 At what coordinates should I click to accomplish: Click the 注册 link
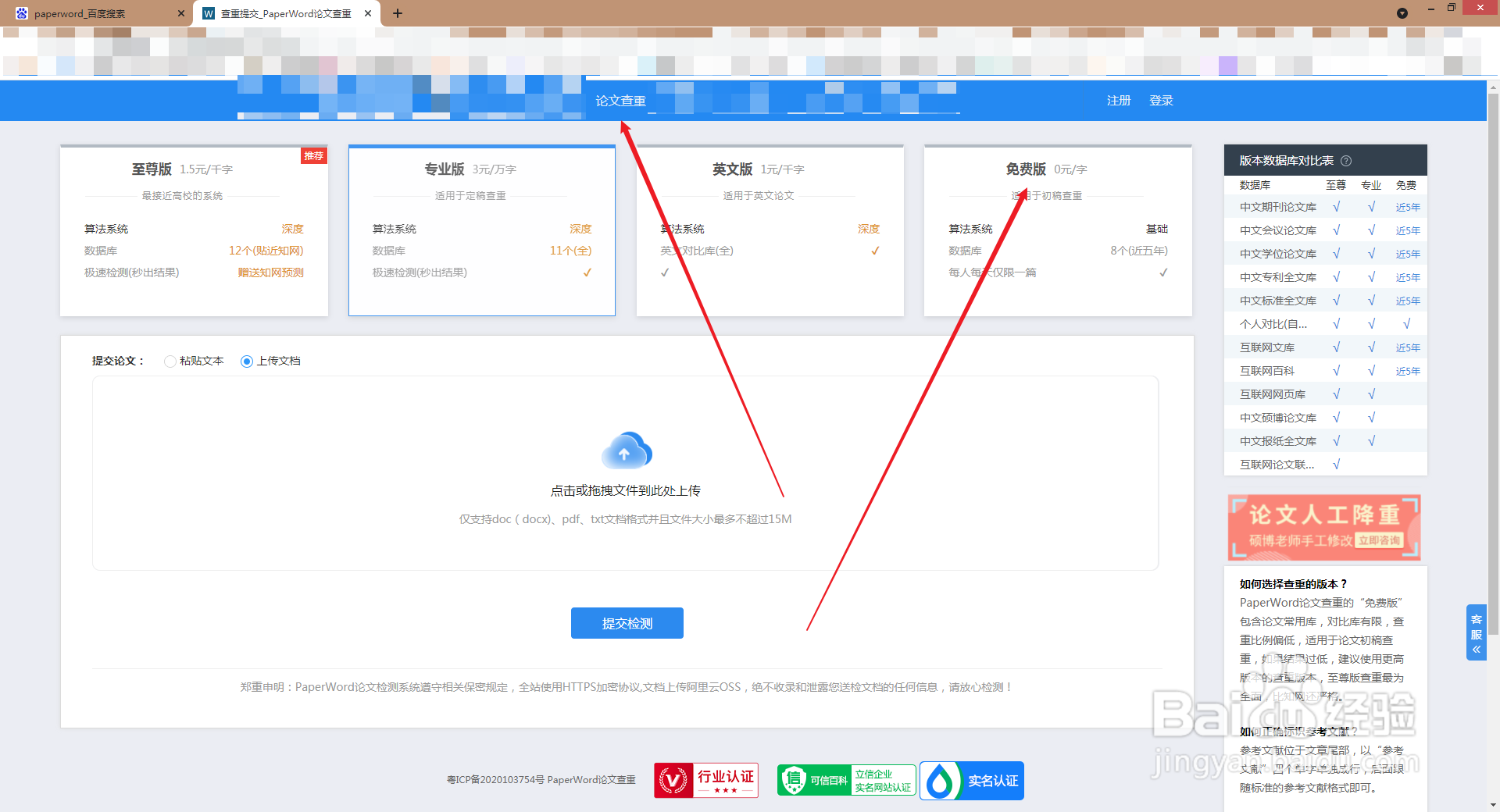(x=1119, y=101)
